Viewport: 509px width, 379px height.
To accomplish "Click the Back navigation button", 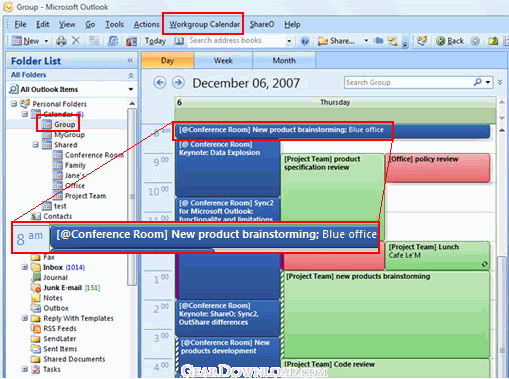I will coord(450,41).
